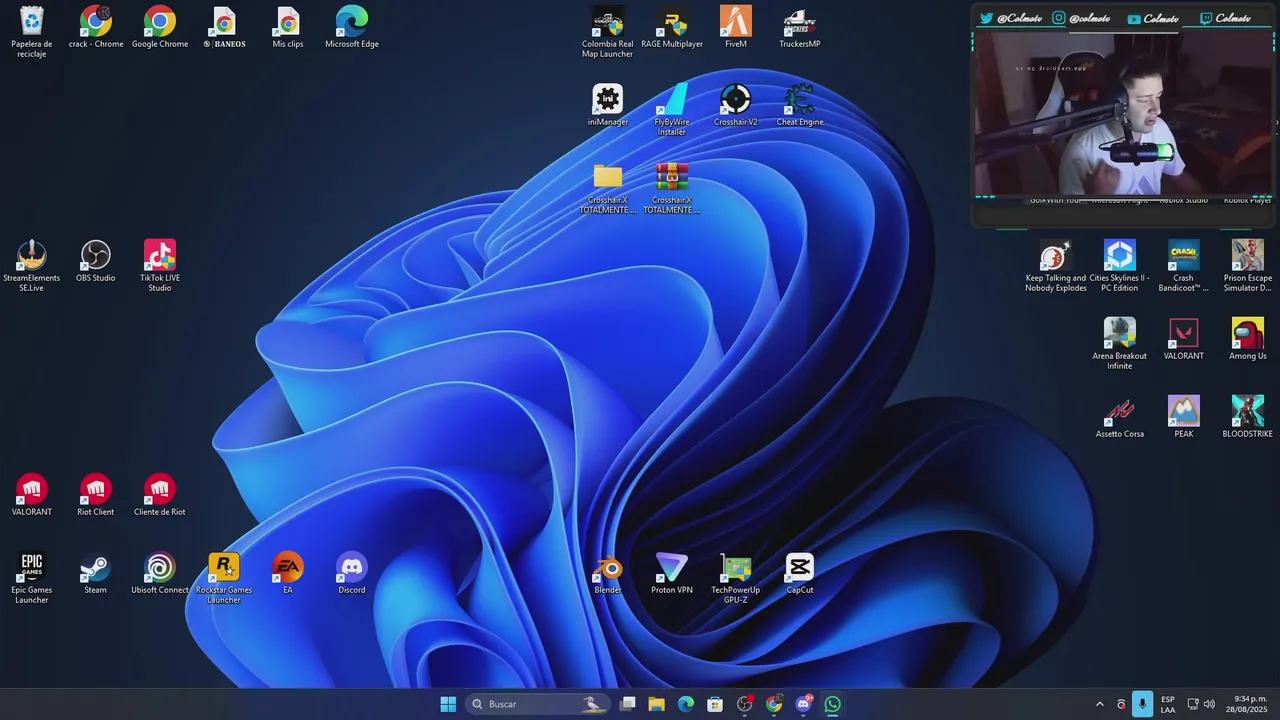Image resolution: width=1280 pixels, height=720 pixels.
Task: Open the Crash Bandicoot shortcut
Action: click(1184, 265)
